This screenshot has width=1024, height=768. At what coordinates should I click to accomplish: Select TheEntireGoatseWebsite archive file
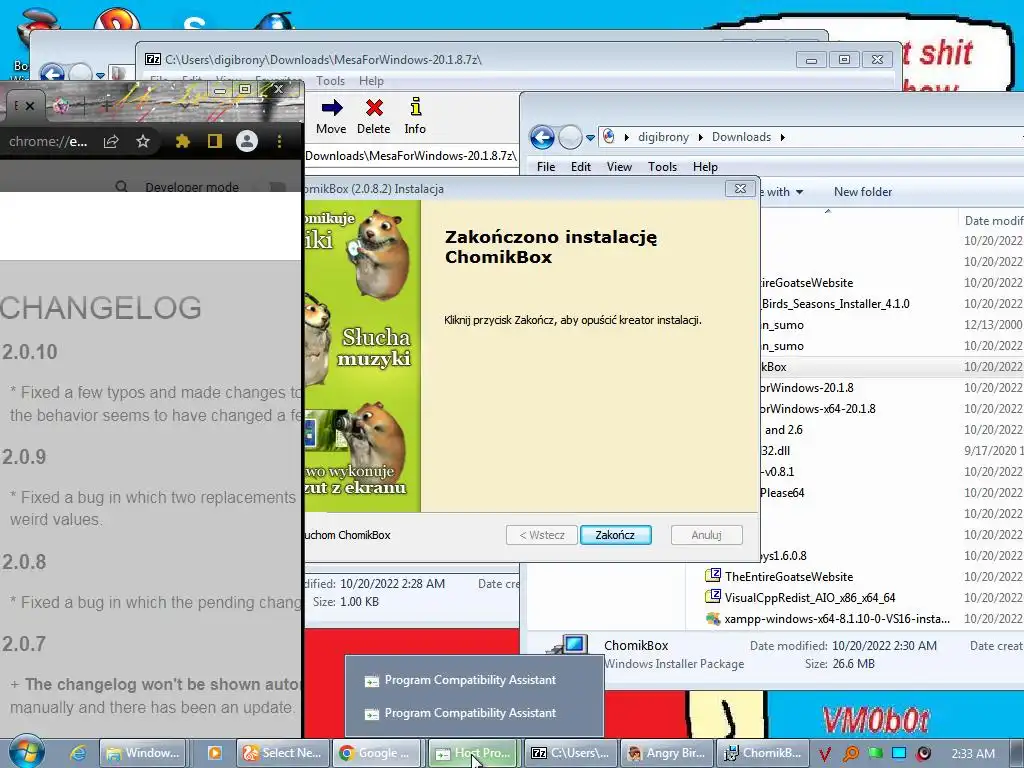pyautogui.click(x=788, y=577)
